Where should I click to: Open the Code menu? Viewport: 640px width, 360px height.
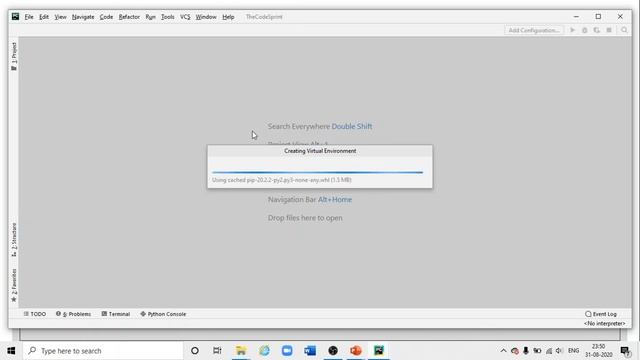[106, 17]
